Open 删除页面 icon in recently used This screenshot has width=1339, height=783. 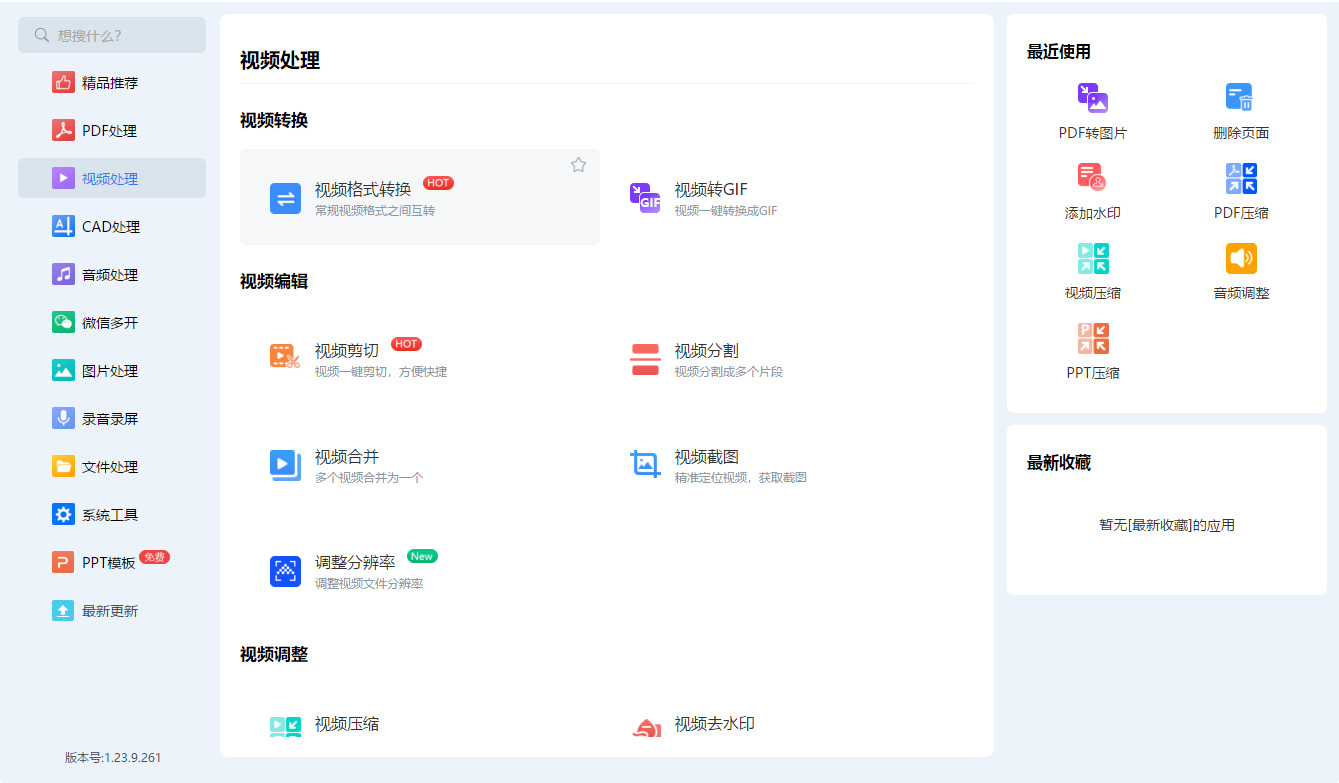(1240, 98)
